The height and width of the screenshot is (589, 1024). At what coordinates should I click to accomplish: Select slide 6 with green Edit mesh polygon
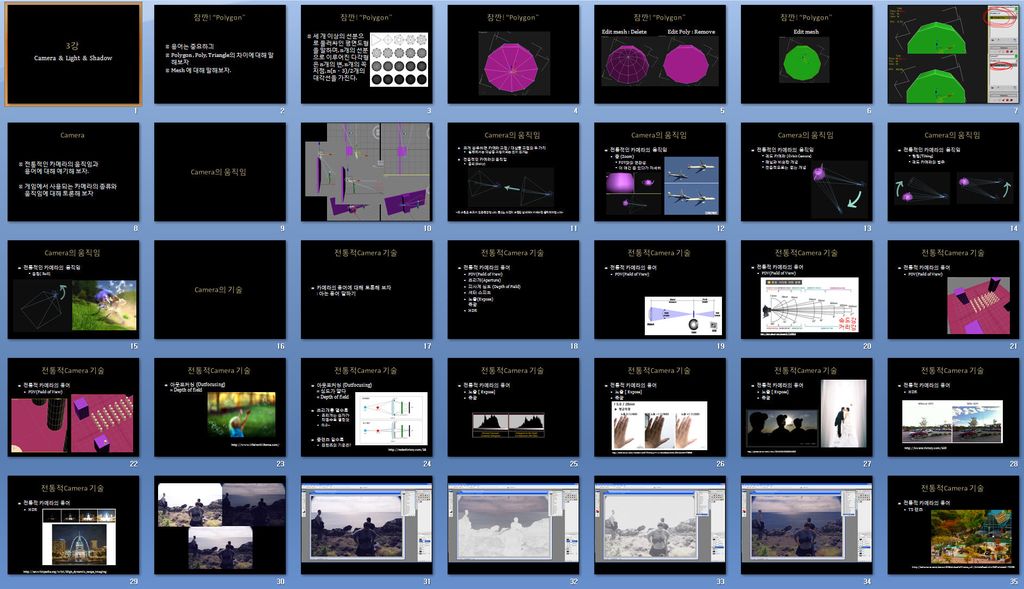[807, 54]
